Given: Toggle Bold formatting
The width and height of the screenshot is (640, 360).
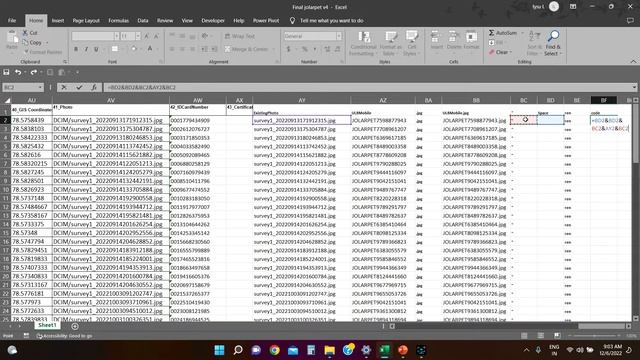Looking at the screenshot, I should click(x=76, y=49).
